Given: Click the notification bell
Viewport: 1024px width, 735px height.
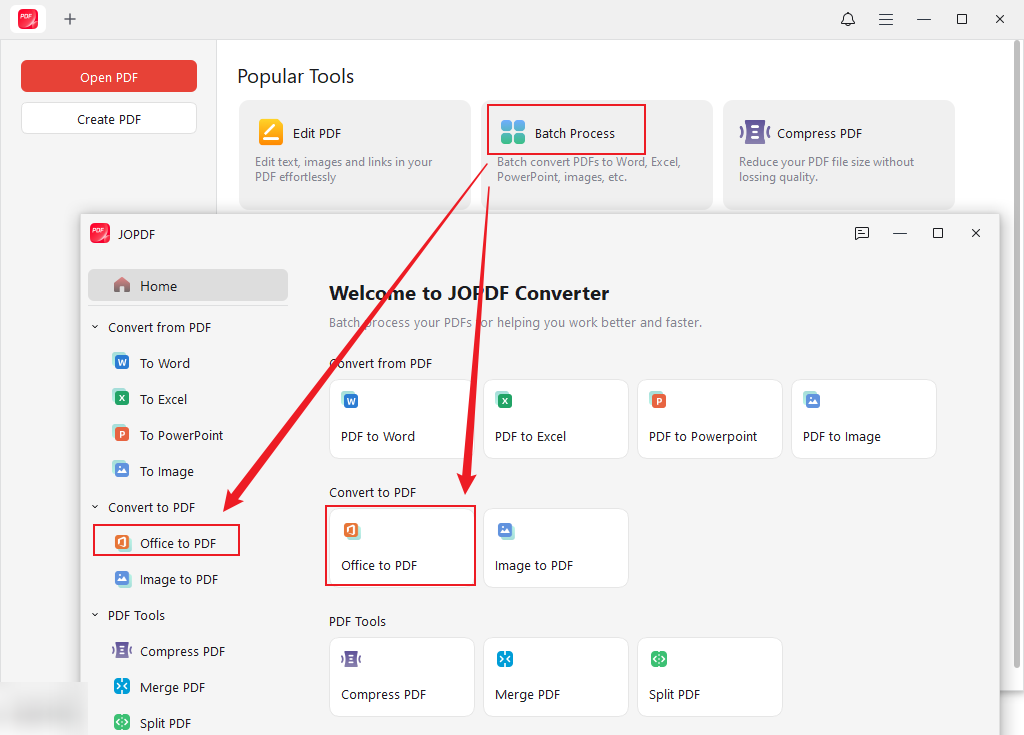Looking at the screenshot, I should (x=847, y=19).
